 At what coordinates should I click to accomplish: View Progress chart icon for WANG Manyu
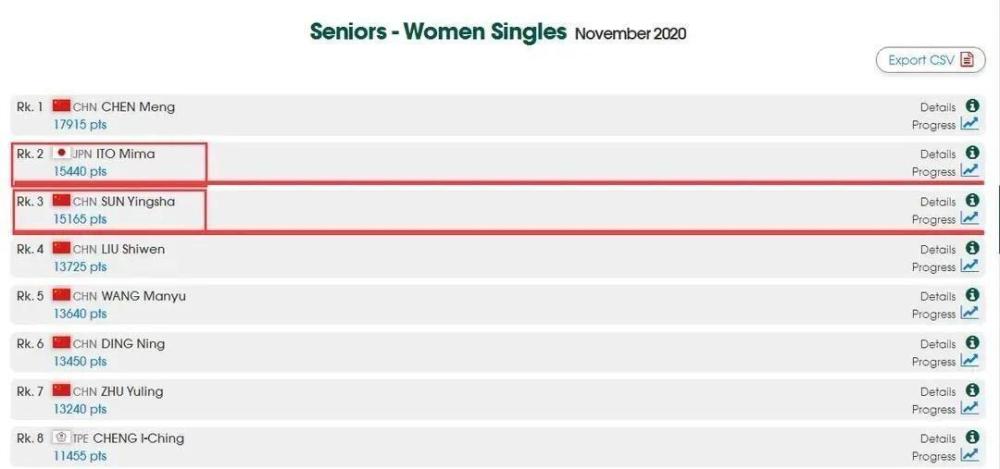[x=970, y=313]
